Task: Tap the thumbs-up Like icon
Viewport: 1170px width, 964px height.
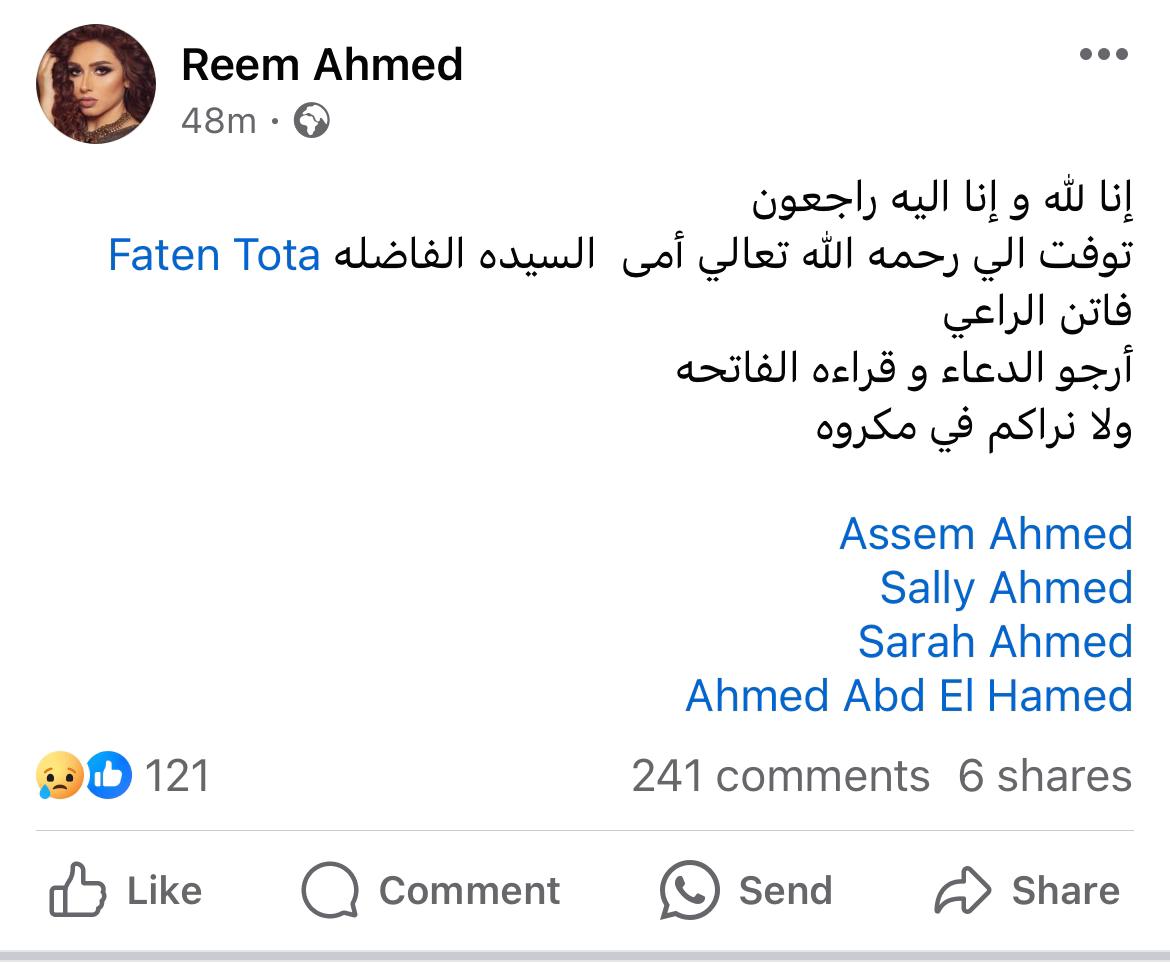Action: [77, 890]
